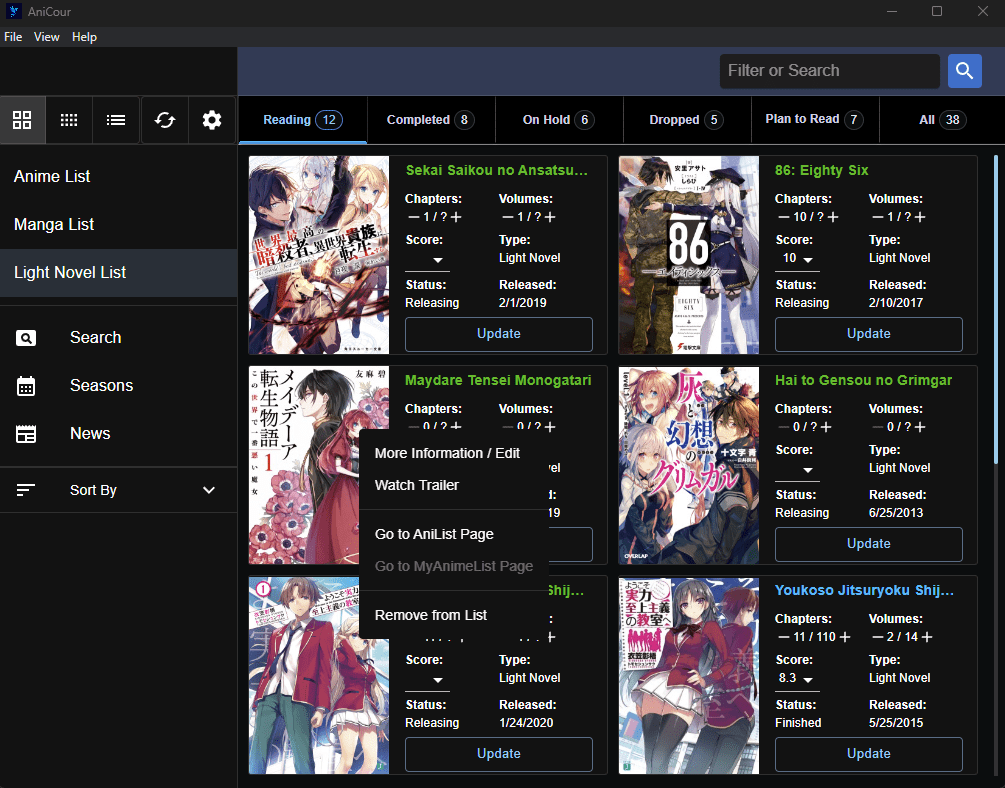1005x788 pixels.
Task: Open score dropdown showing 8.3
Action: 797,679
